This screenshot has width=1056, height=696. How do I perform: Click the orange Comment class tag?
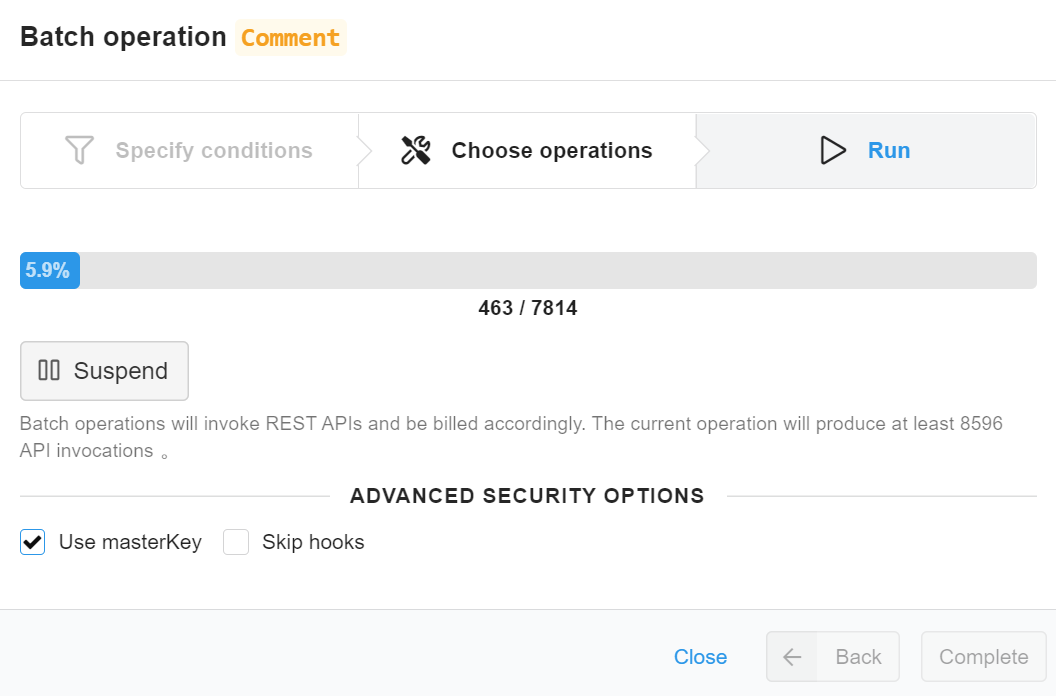tap(290, 38)
